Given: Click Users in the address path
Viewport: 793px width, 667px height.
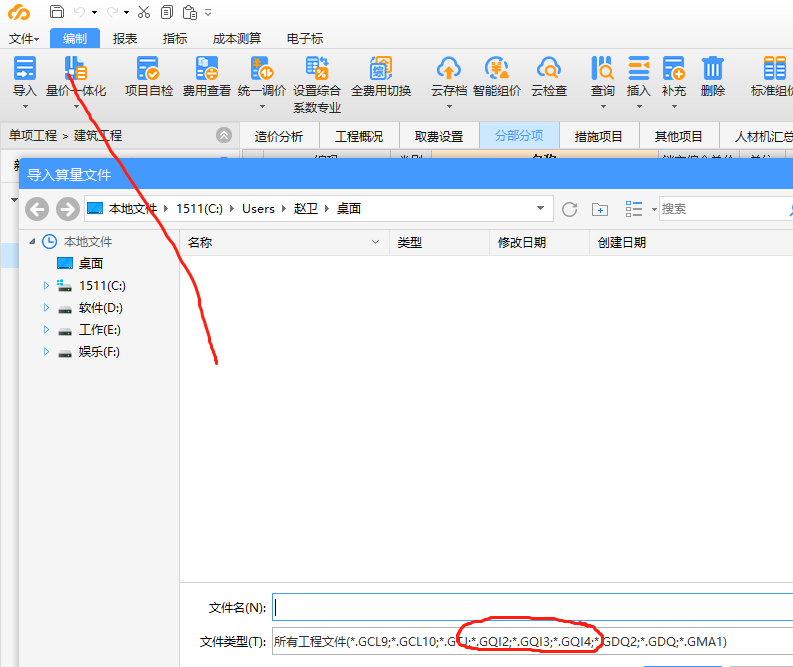Looking at the screenshot, I should click(258, 208).
